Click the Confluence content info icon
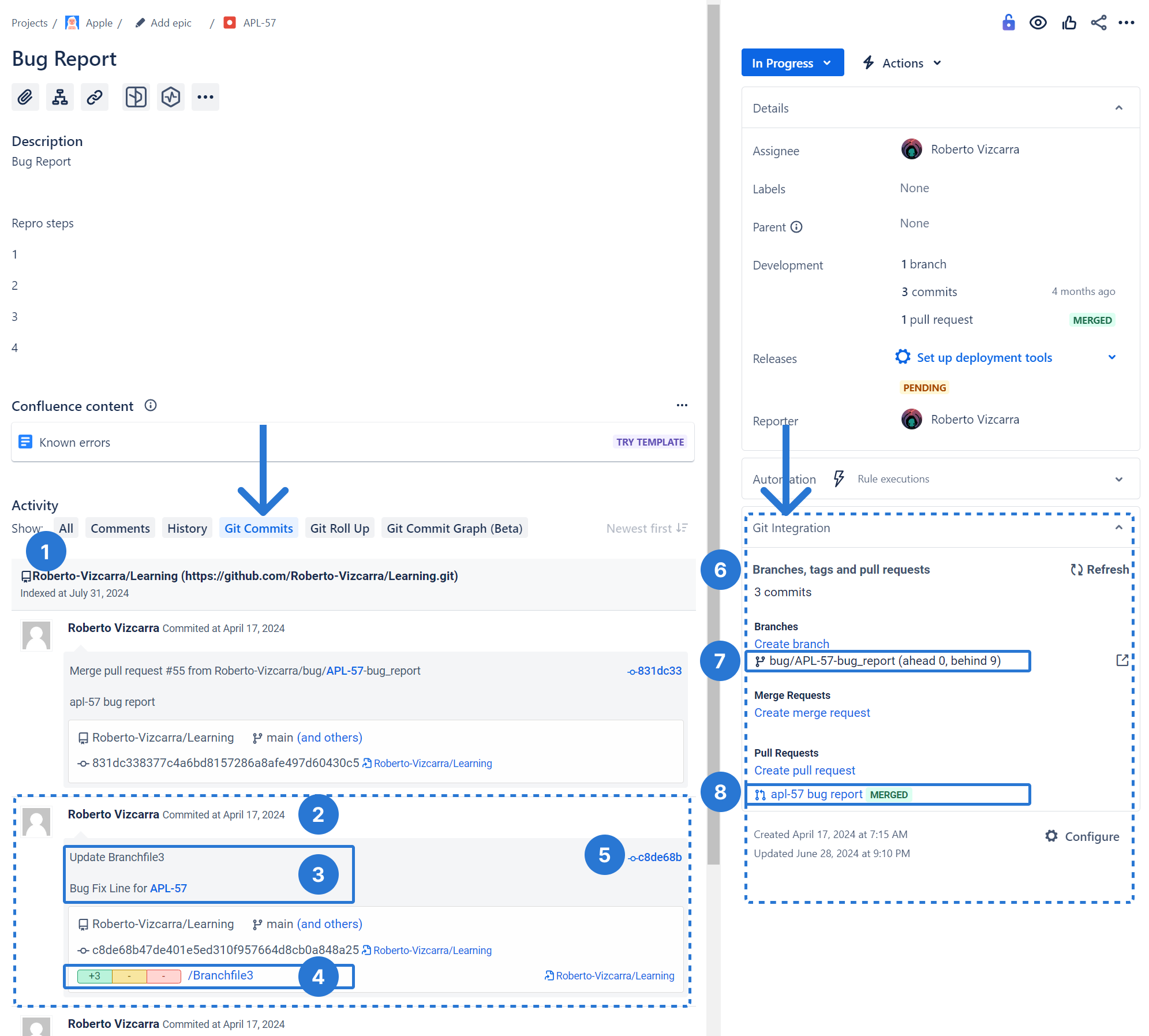The image size is (1149, 1036). [x=151, y=406]
